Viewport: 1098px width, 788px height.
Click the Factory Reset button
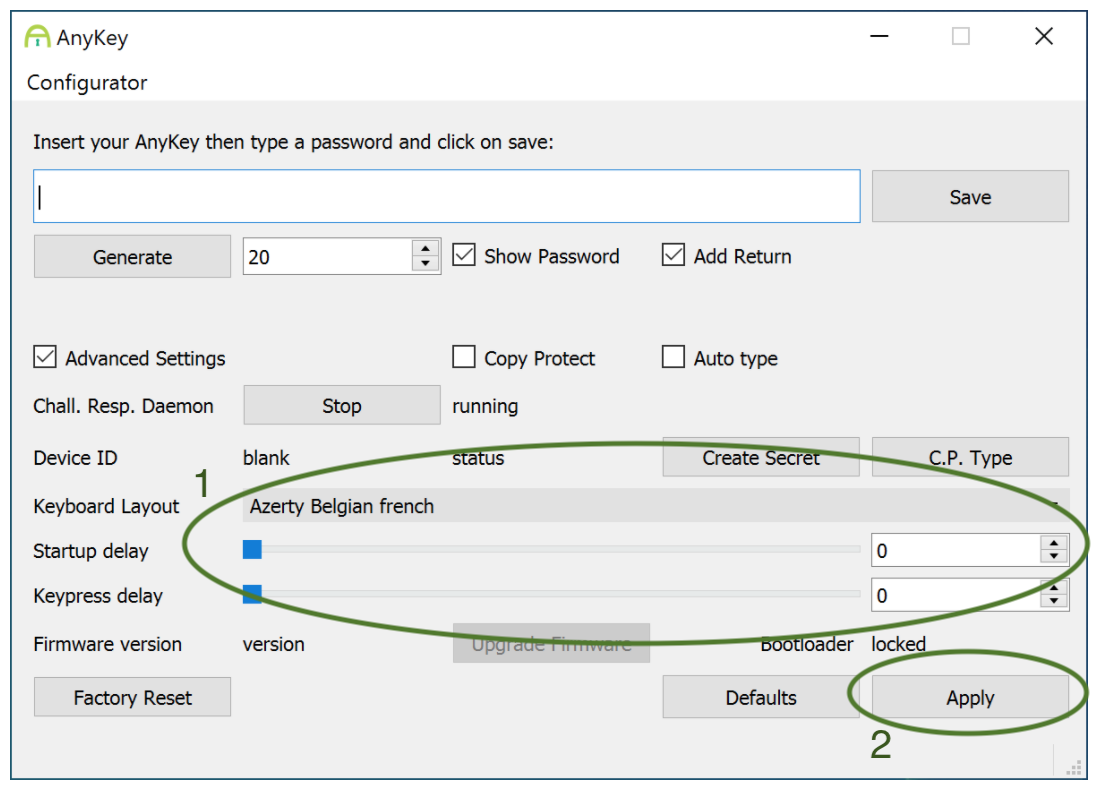pyautogui.click(x=132, y=697)
